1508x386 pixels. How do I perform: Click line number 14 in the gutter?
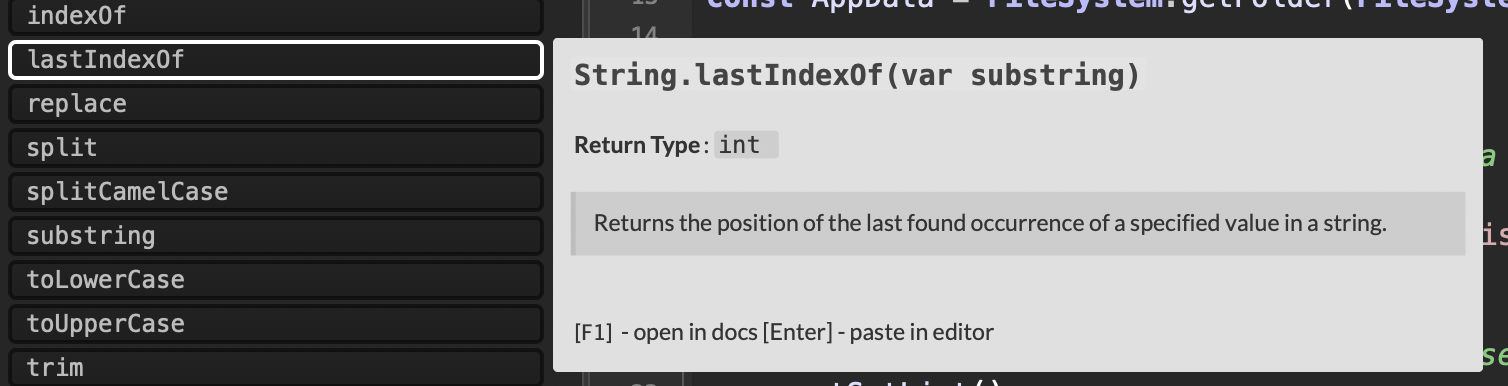tap(646, 34)
